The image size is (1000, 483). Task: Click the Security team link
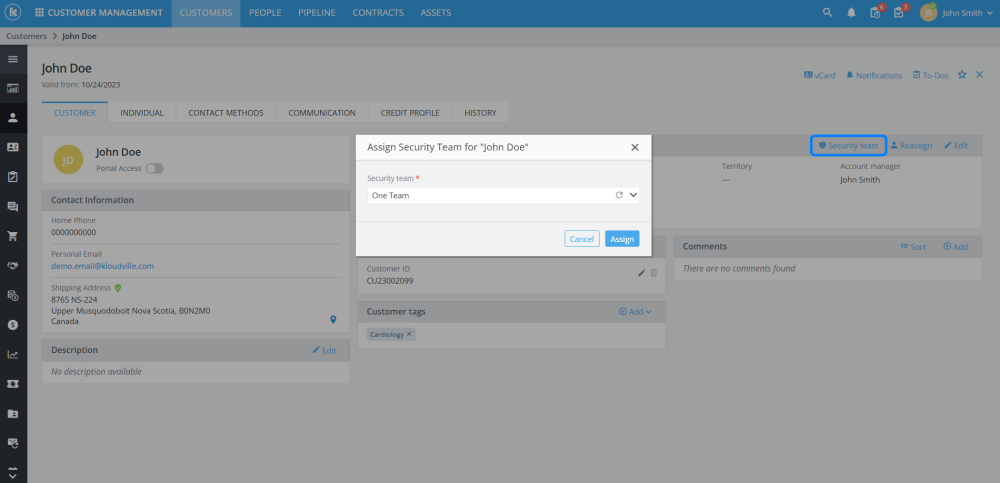click(x=848, y=145)
